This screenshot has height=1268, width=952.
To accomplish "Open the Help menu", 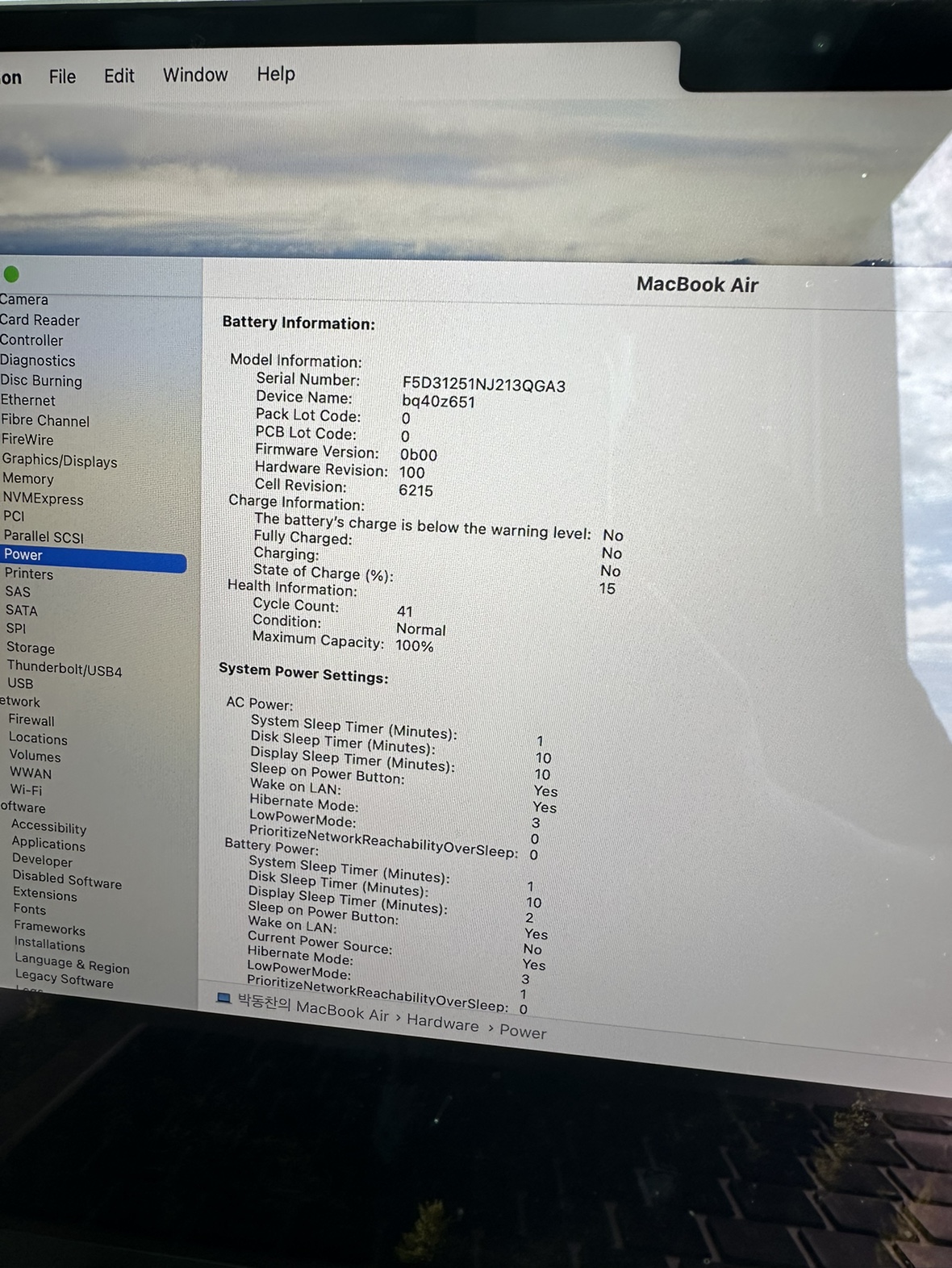I will point(276,74).
